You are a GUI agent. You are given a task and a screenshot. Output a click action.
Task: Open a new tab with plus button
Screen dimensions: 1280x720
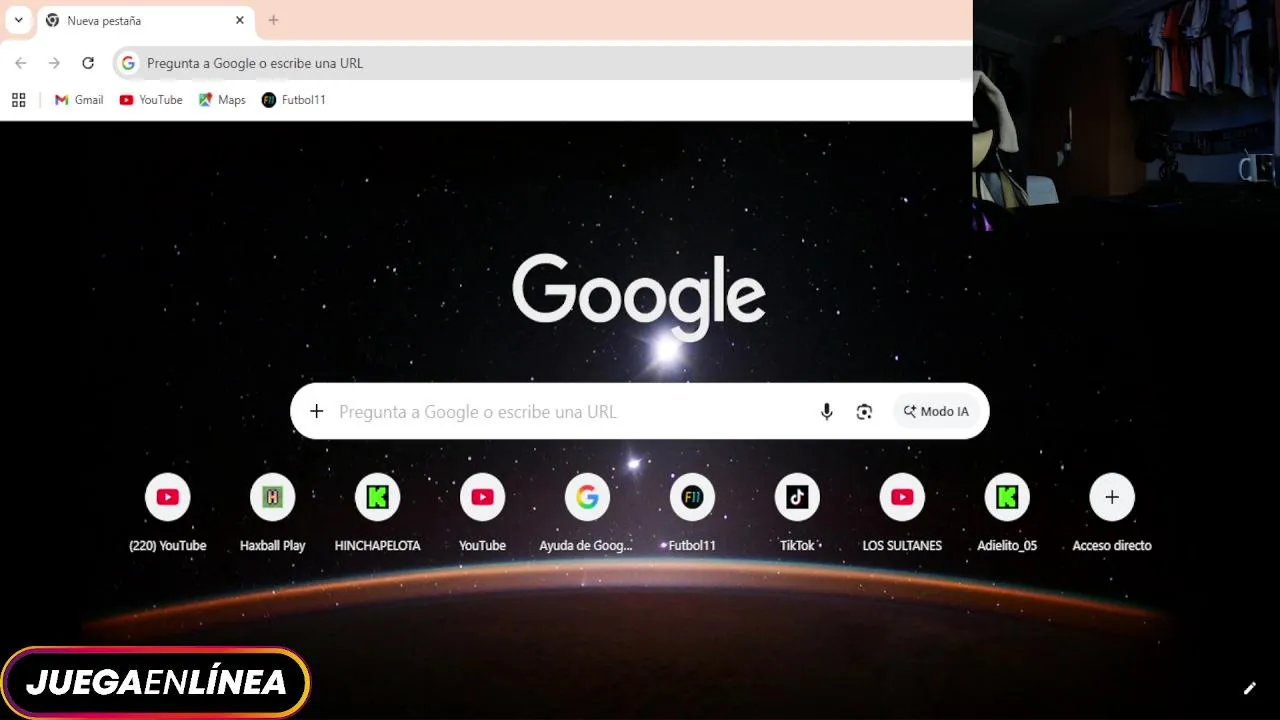click(273, 20)
